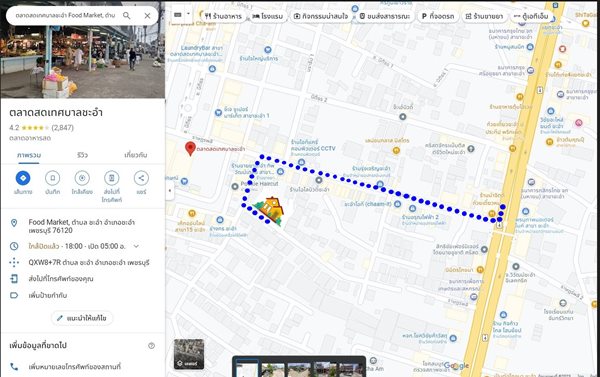
Task: Click the แนะนำให้แก้ไข suggest edit button
Action: click(82, 318)
